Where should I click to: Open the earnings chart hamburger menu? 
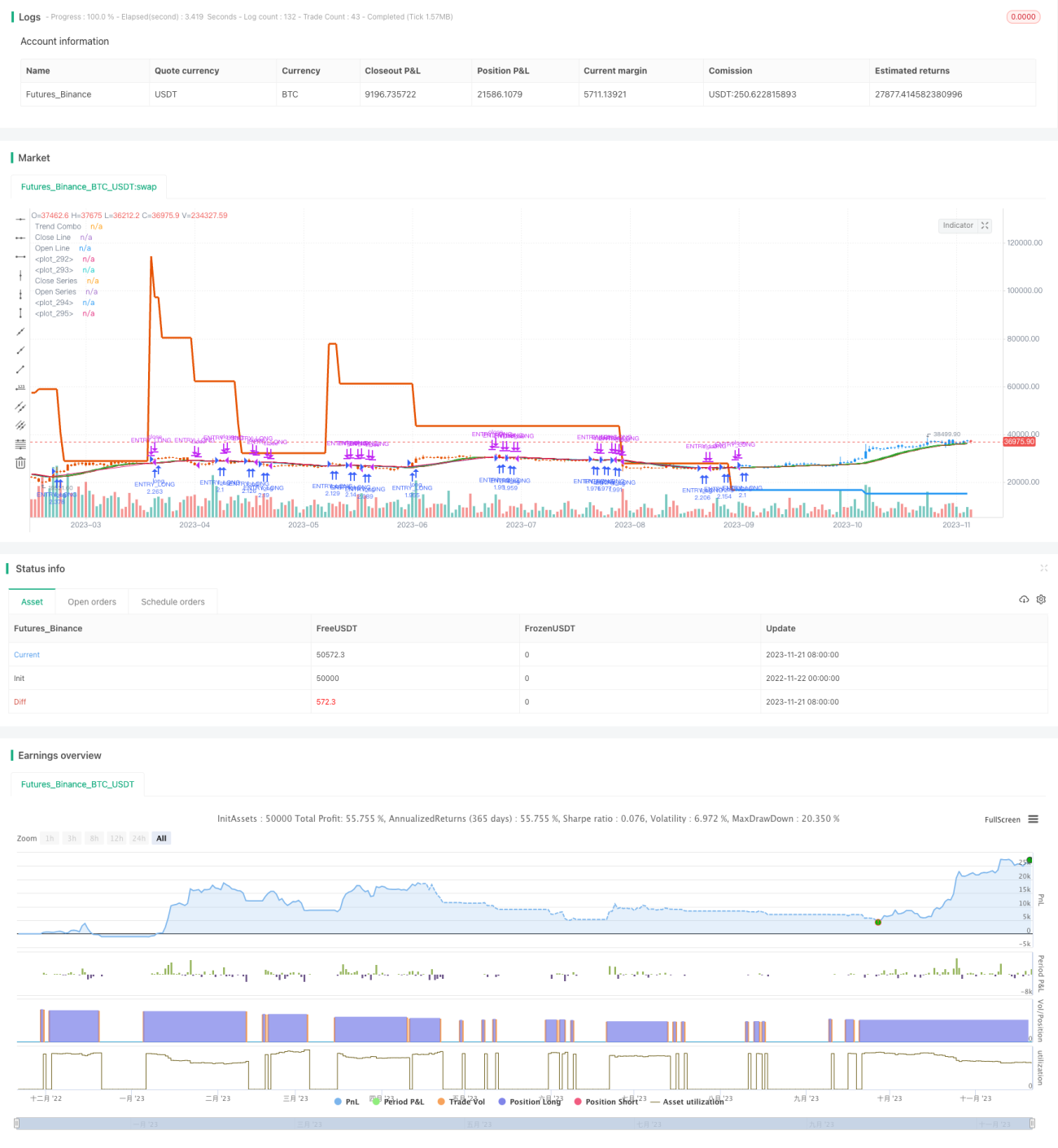[1033, 819]
